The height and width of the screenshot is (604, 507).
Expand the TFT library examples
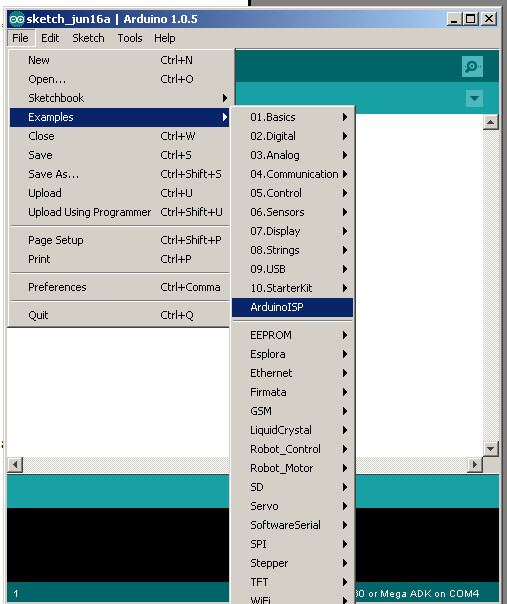click(292, 582)
